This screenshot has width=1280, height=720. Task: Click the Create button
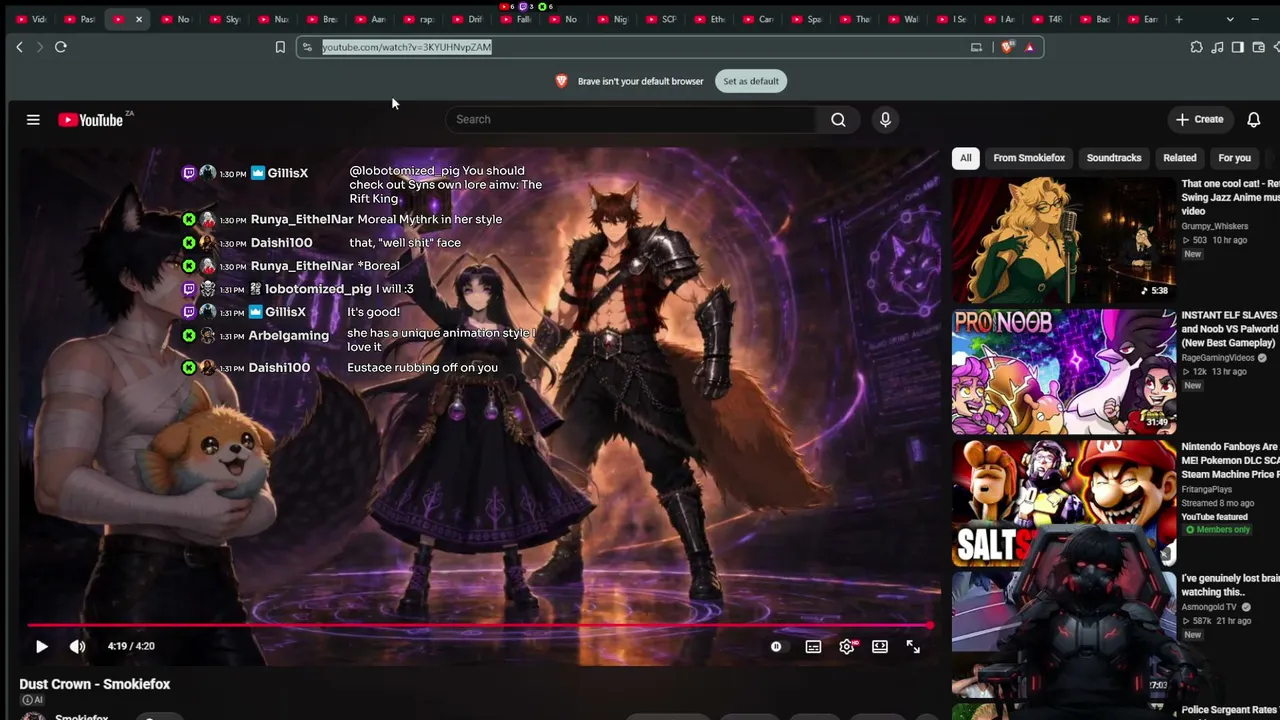click(1199, 120)
